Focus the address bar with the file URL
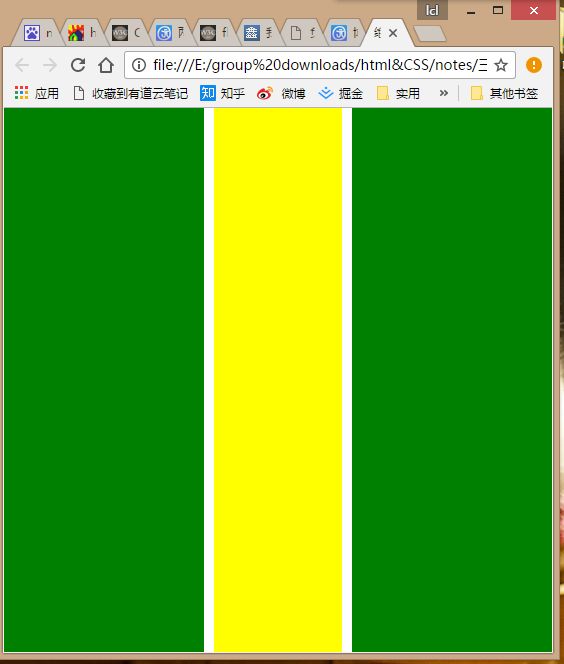Viewport: 564px width, 664px height. coord(320,65)
